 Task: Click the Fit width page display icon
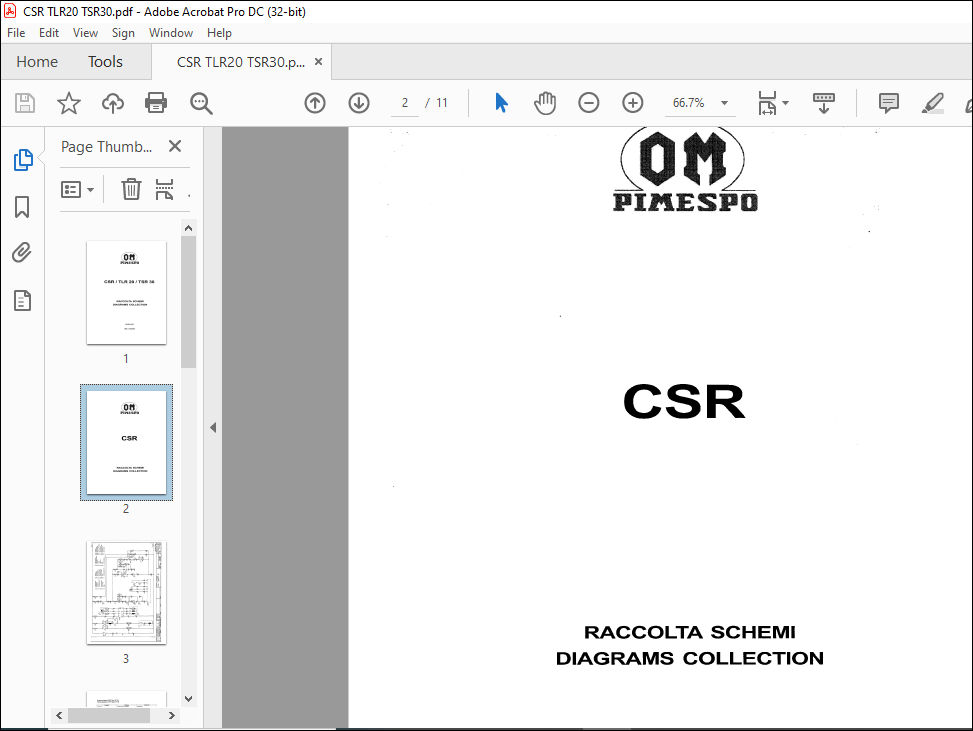[x=767, y=103]
